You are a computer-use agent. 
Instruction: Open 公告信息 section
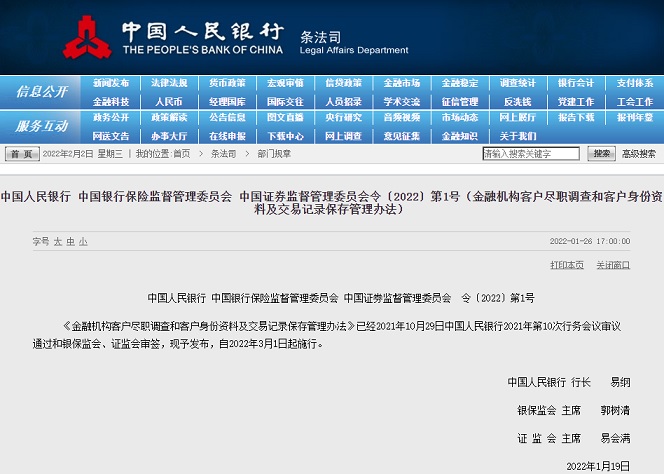click(x=227, y=117)
